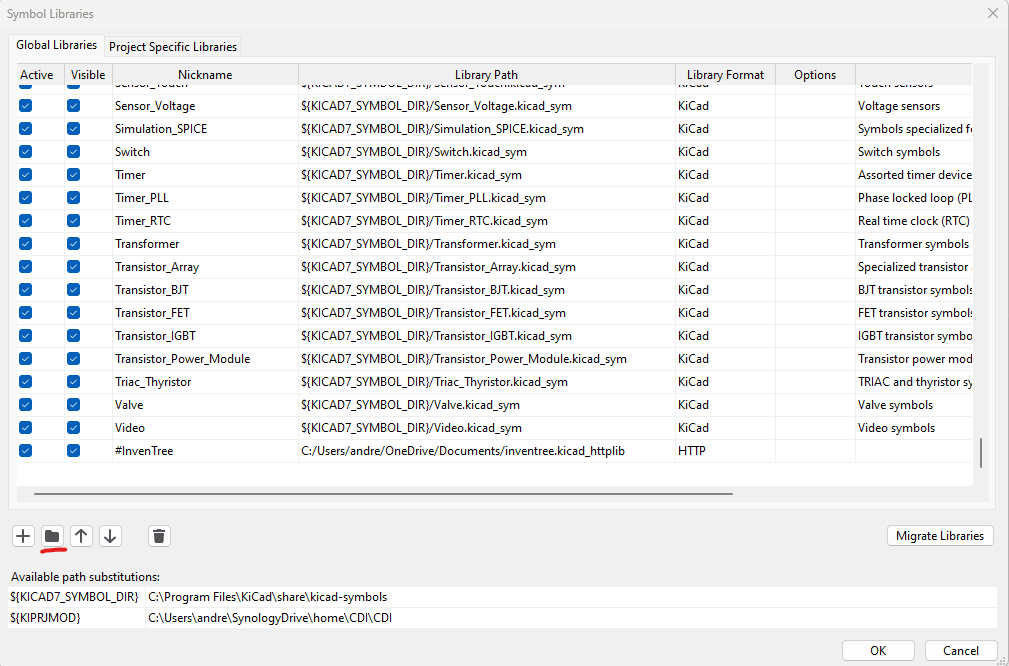Select the Transistor_IGBT nickname cell
This screenshot has height=666, width=1009.
[205, 336]
